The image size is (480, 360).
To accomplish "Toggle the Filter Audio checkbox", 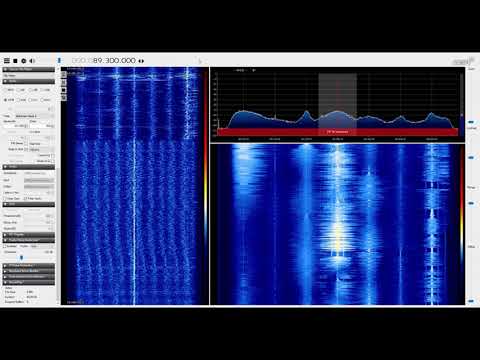I will click(26, 198).
